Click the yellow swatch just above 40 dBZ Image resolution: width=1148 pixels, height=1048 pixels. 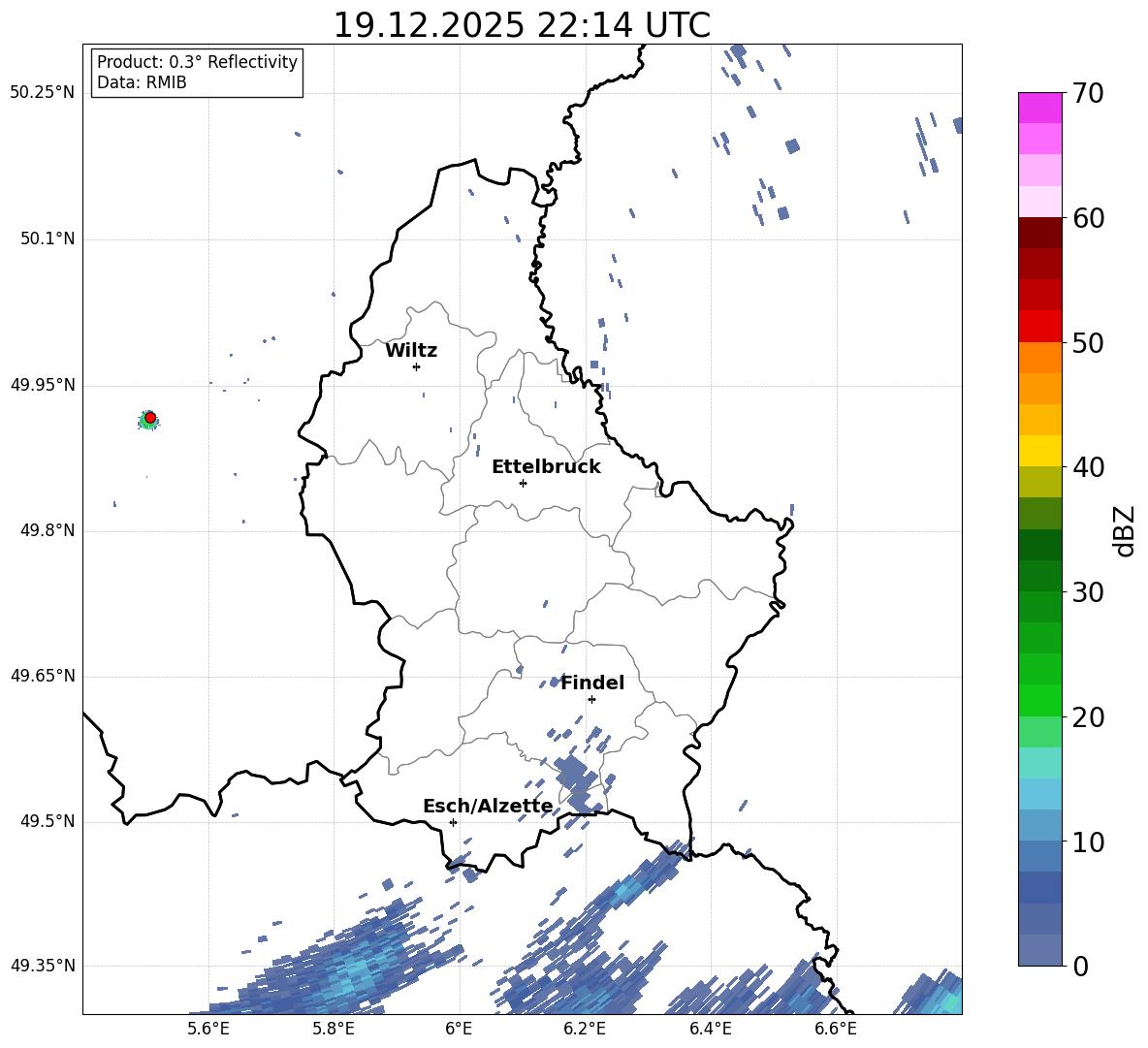(1040, 451)
